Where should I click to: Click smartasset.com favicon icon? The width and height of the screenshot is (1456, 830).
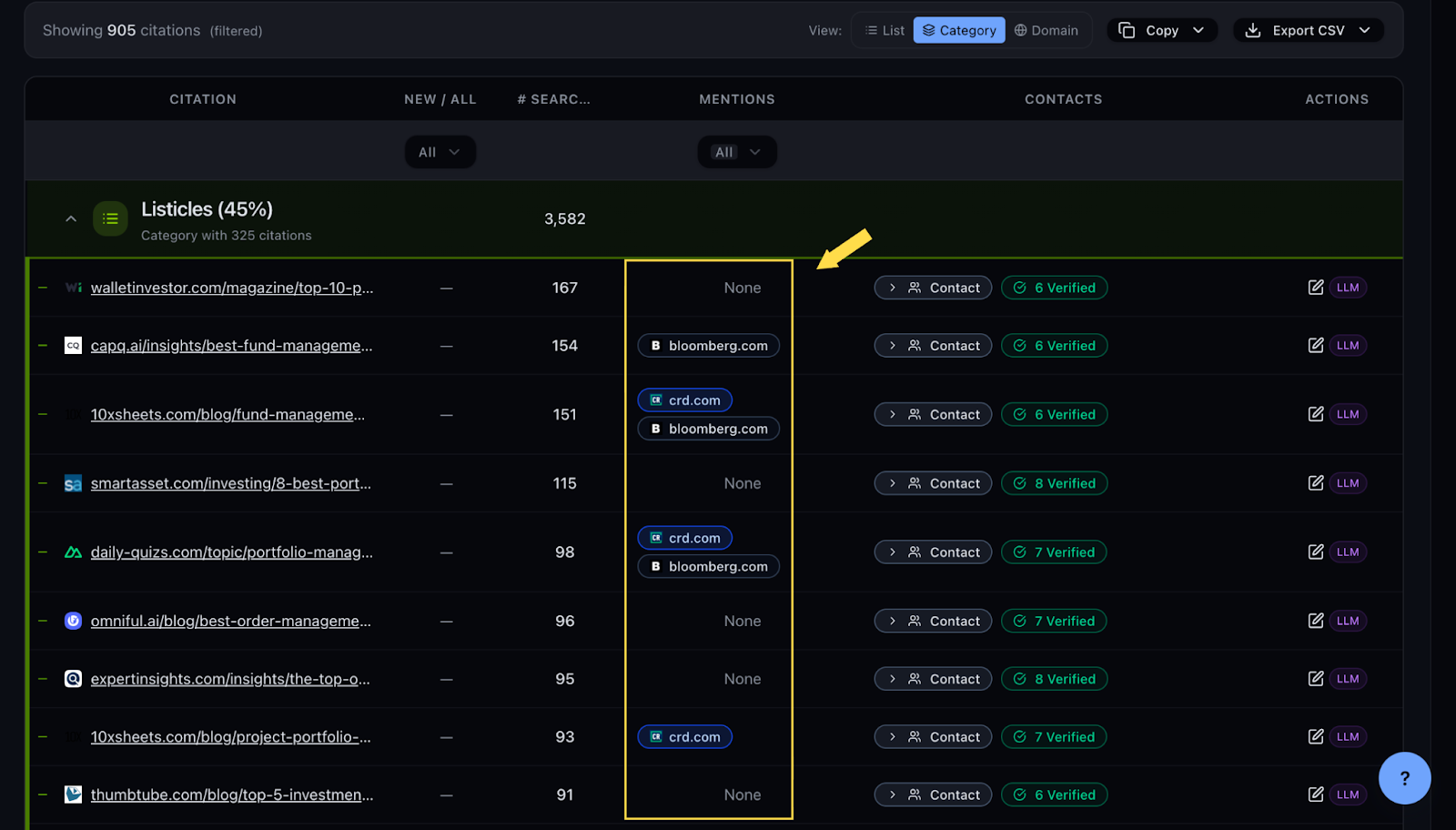click(73, 484)
